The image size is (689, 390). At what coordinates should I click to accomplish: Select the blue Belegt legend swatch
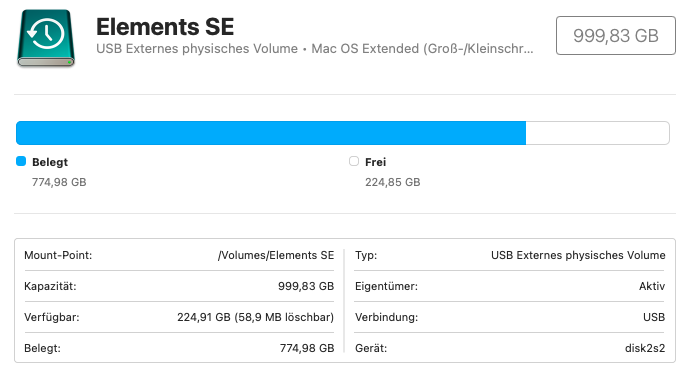click(21, 161)
